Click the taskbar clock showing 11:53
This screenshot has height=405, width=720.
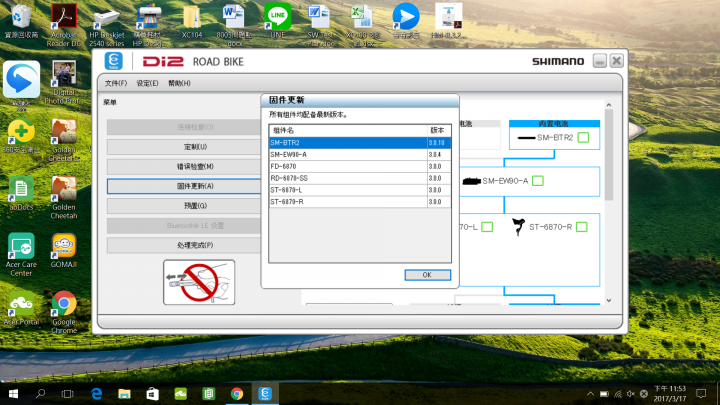click(669, 394)
